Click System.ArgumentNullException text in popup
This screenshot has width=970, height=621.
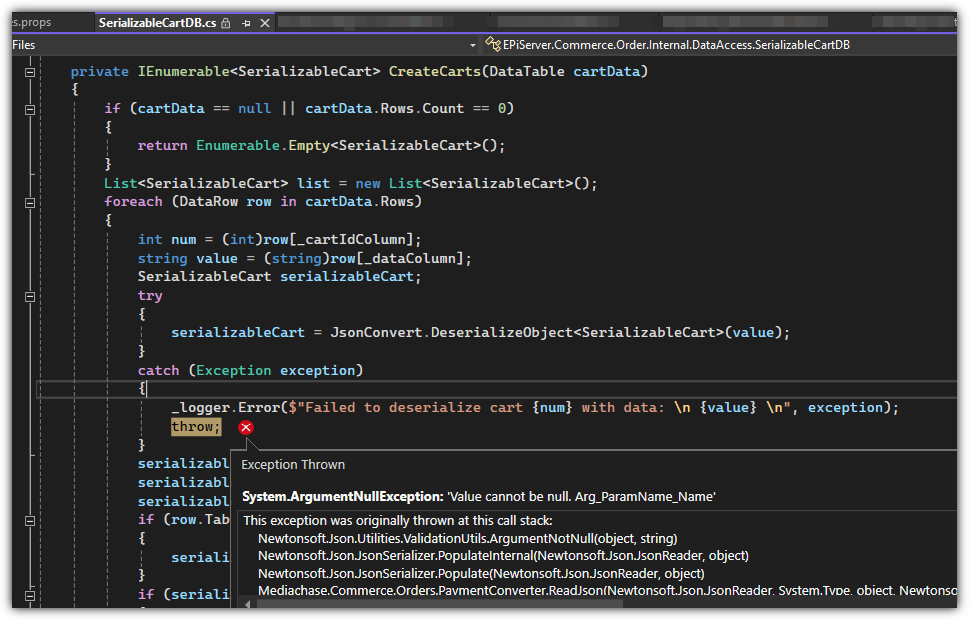341,496
